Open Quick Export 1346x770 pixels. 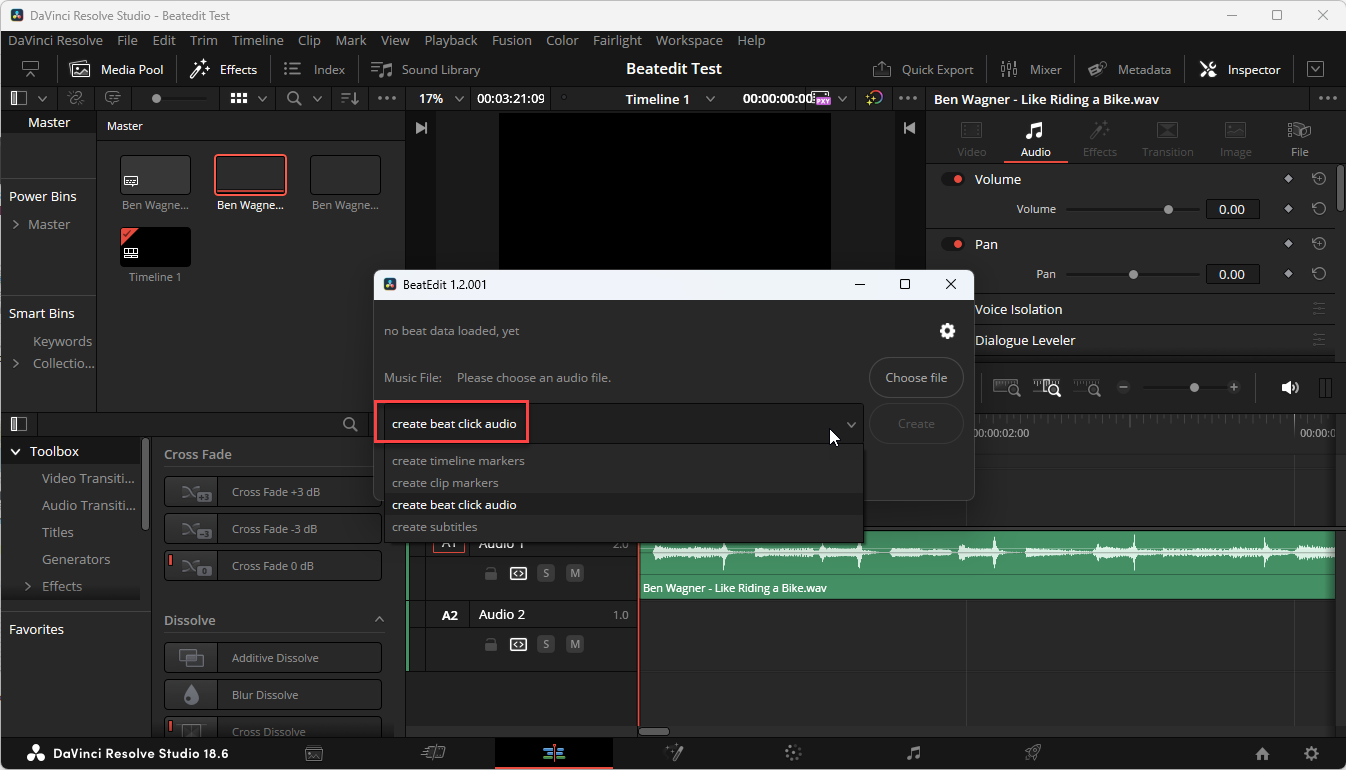[x=923, y=69]
